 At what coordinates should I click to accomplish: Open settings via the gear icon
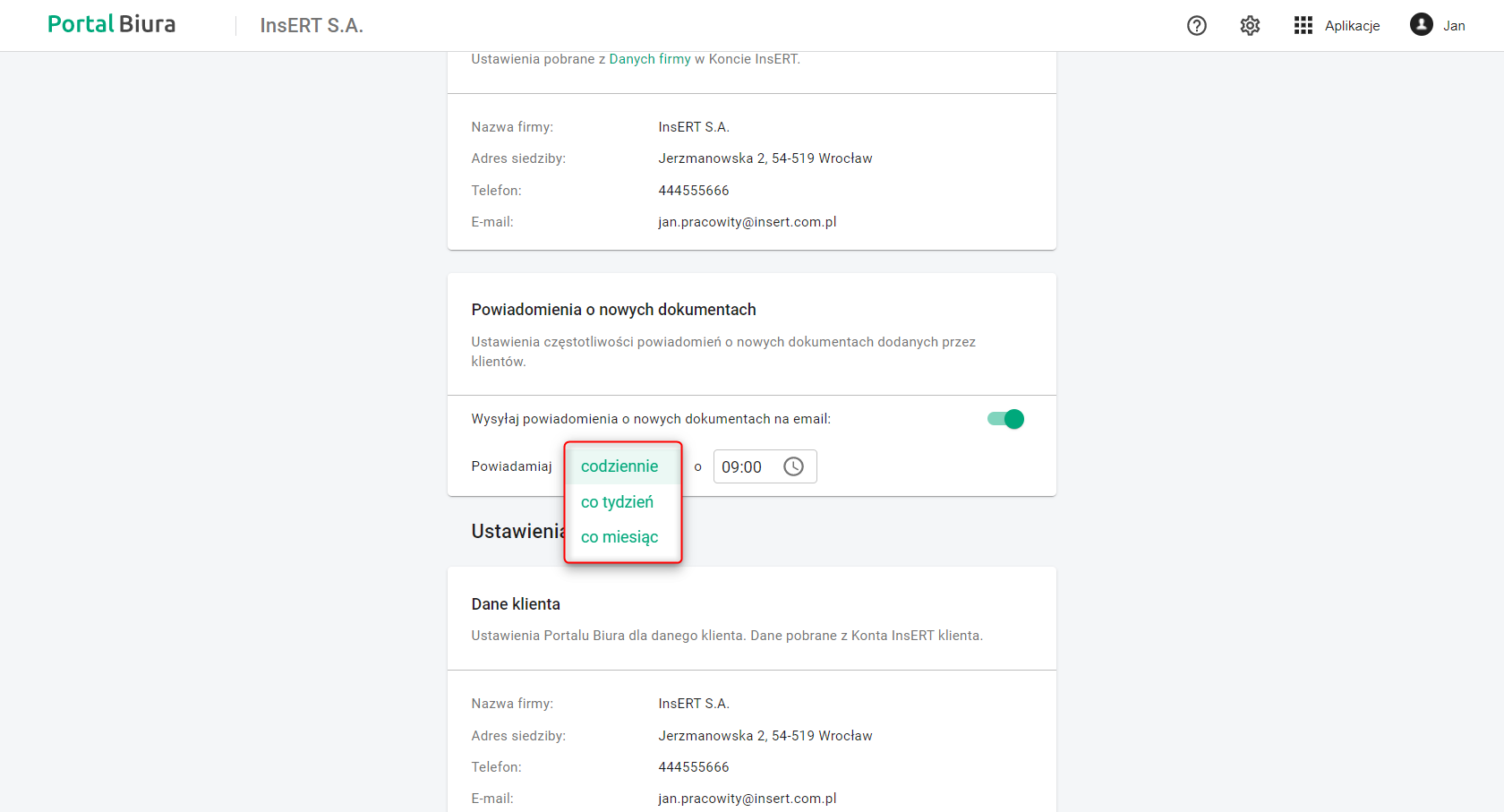(x=1250, y=26)
